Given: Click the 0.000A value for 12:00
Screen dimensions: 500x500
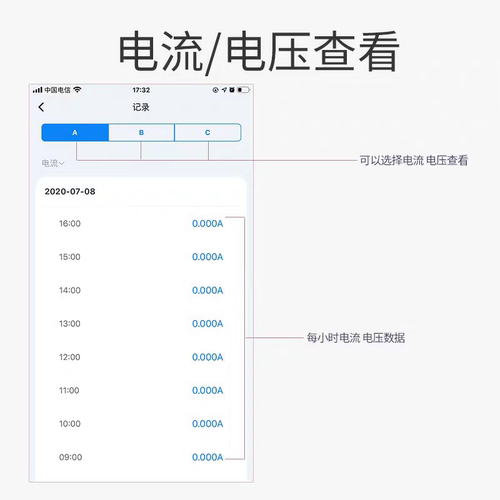Looking at the screenshot, I should (x=207, y=357).
